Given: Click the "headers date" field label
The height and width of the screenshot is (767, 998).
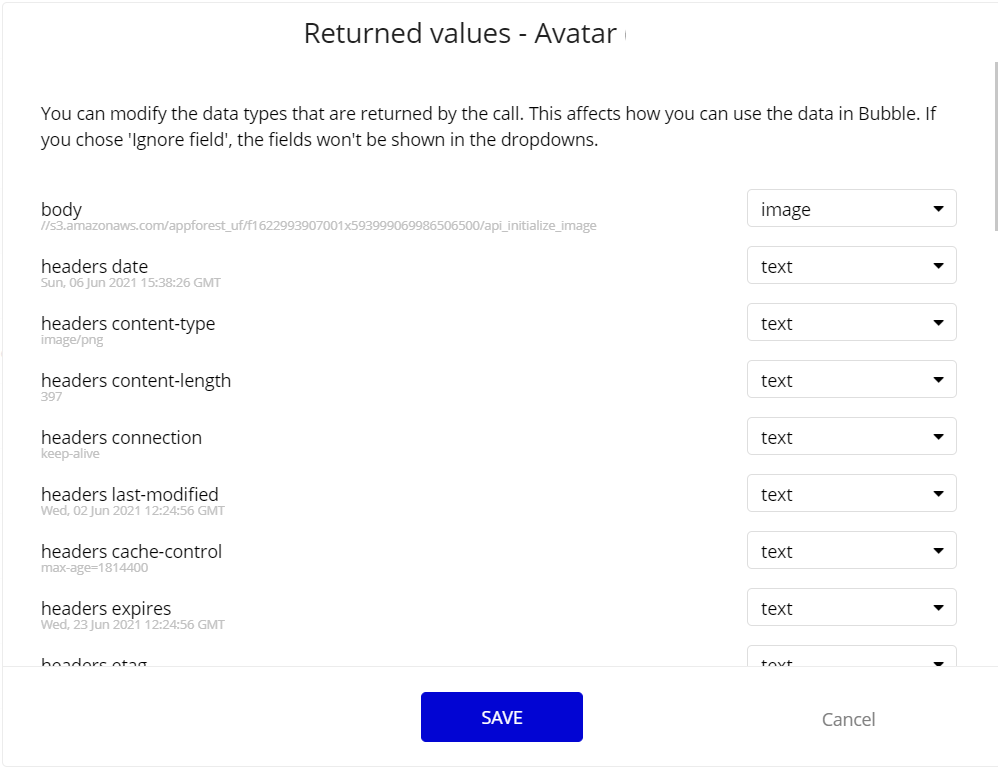Looking at the screenshot, I should tap(94, 266).
